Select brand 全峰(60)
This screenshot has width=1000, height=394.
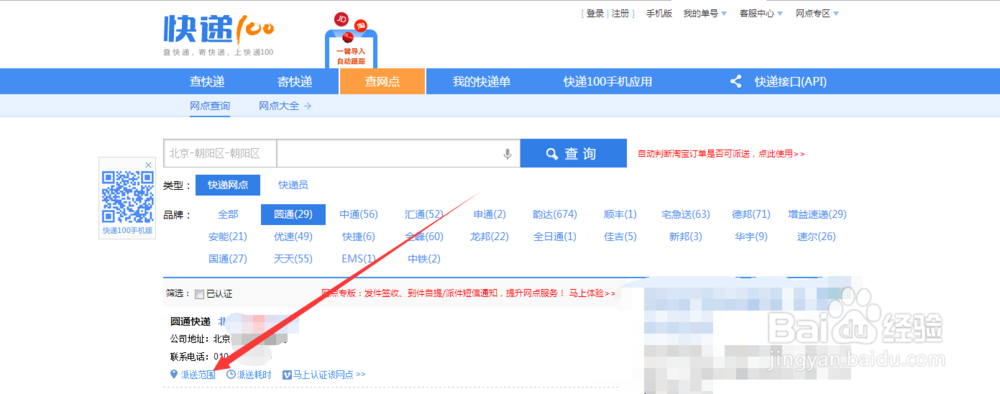pos(424,237)
